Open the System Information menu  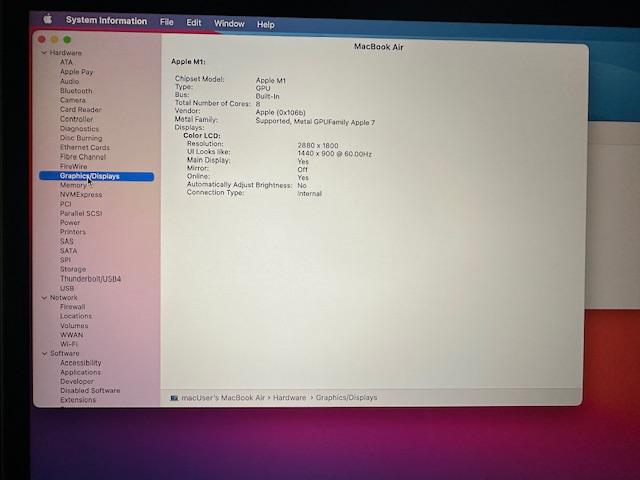pos(107,20)
